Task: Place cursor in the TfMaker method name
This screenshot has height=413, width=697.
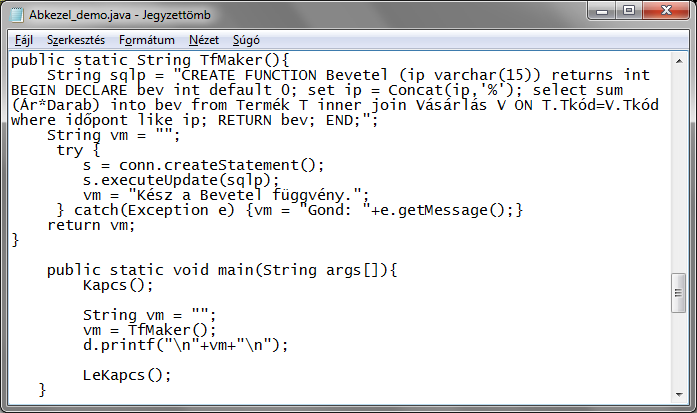Action: 231,60
